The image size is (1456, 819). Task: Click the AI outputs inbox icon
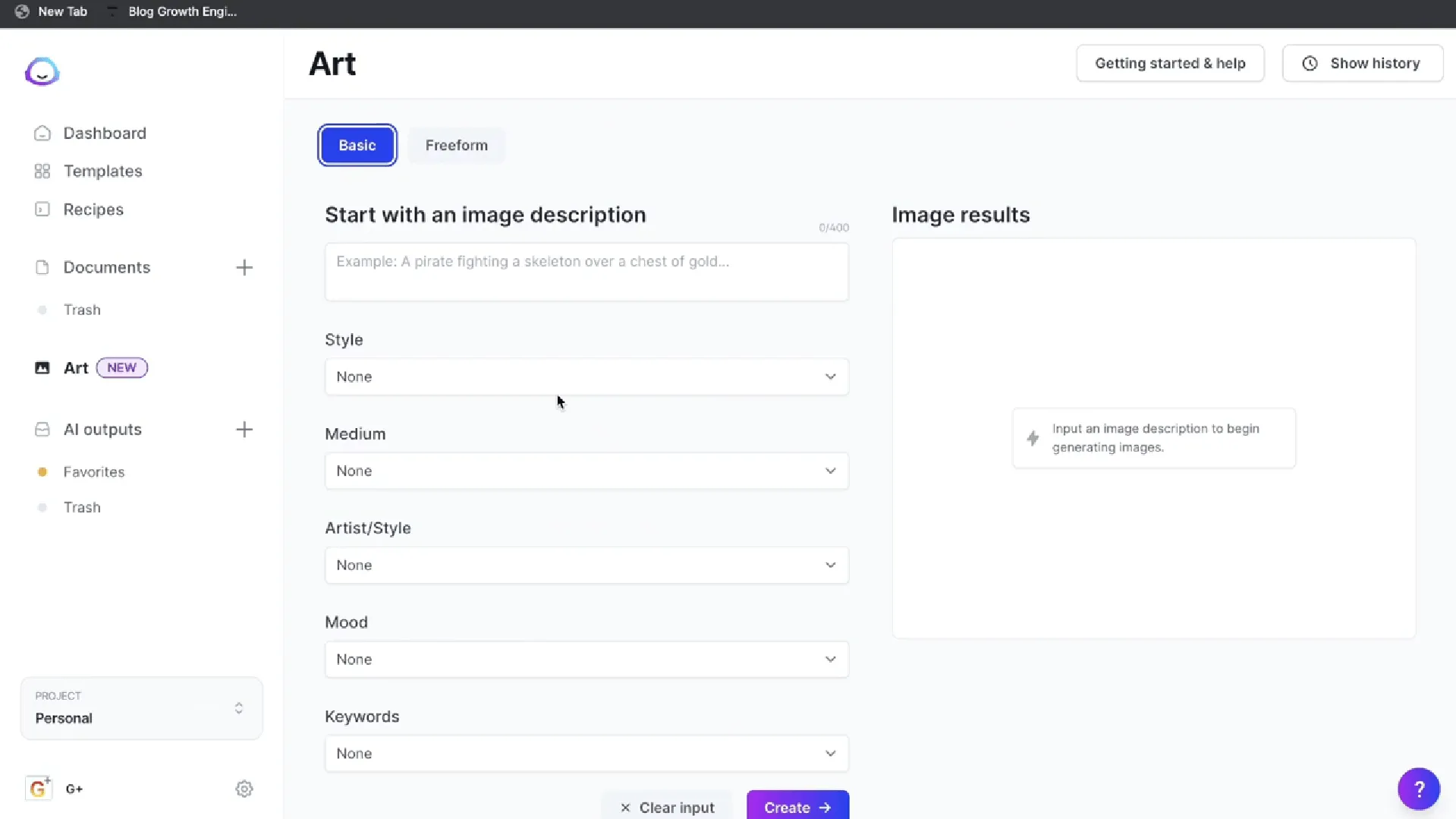point(42,430)
